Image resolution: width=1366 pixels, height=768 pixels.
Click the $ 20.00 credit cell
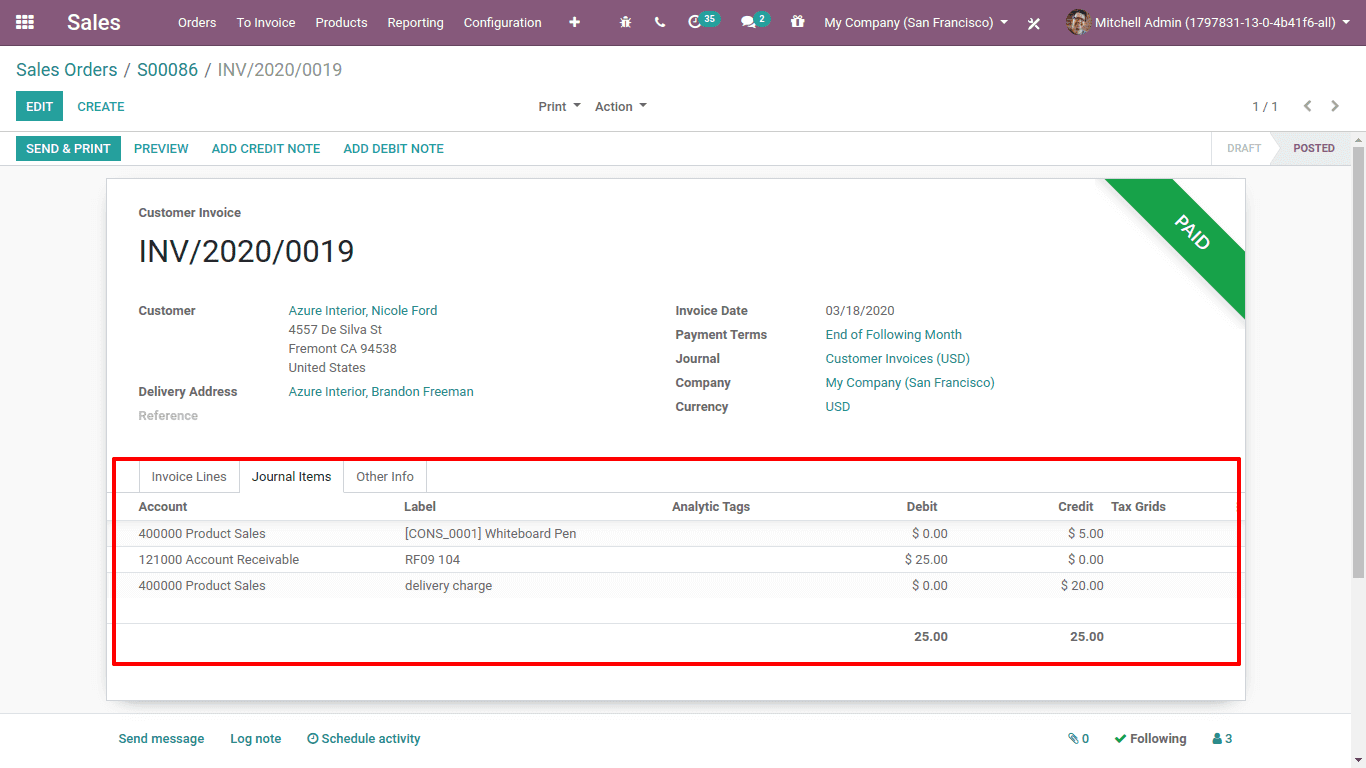point(1082,586)
